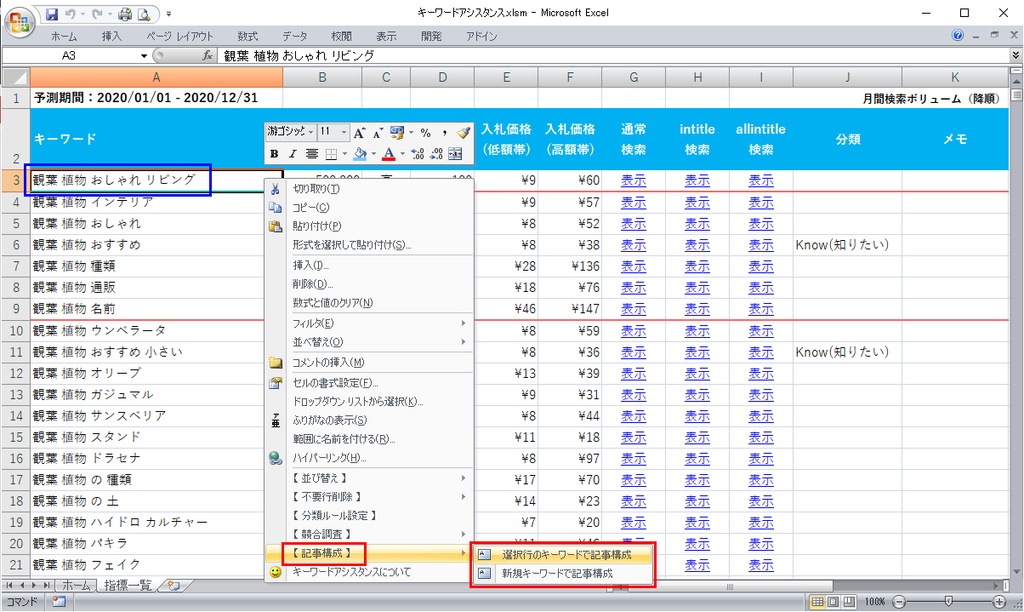The height and width of the screenshot is (612, 1024).
Task: Decrease decimal places in mini toolbar
Action: (436, 154)
